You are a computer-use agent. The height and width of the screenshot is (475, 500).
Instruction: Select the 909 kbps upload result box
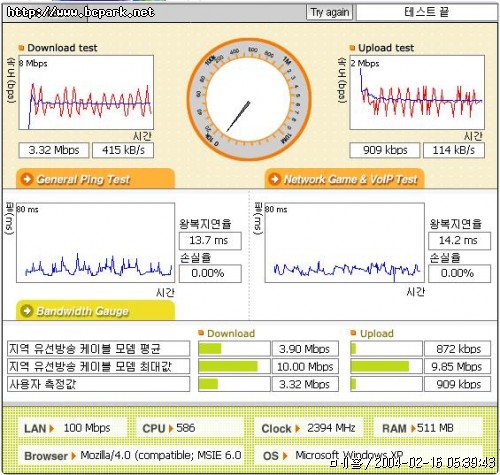[x=385, y=150]
